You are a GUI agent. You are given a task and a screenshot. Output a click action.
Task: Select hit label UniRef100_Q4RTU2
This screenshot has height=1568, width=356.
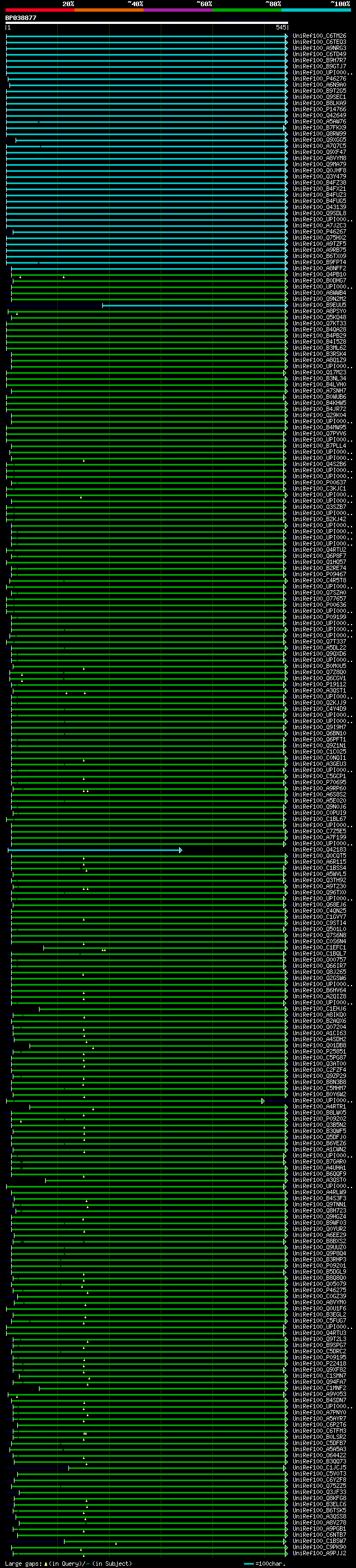pos(319,550)
